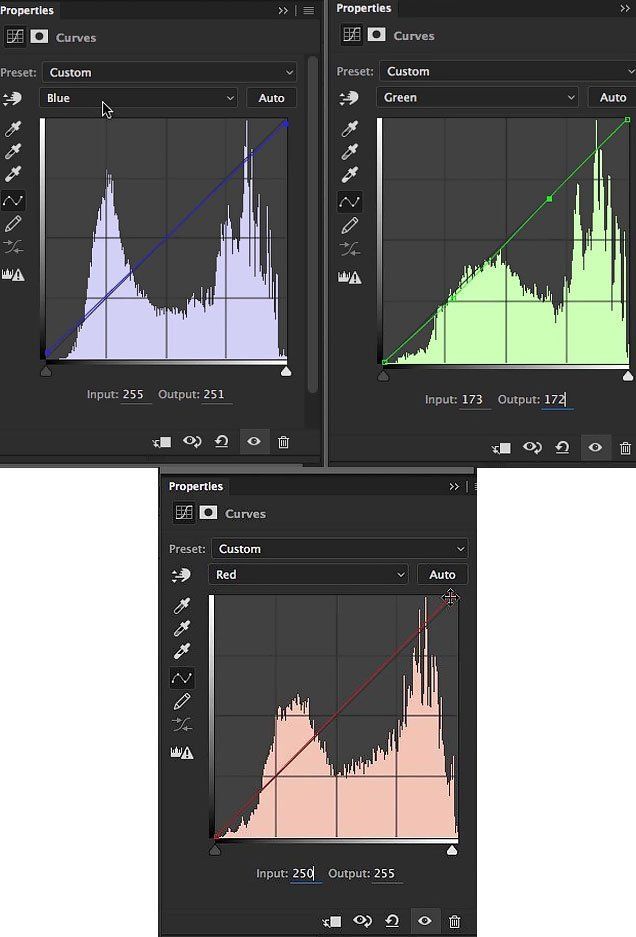636x937 pixels.
Task: Select the edit points curve tool in the Red panel
Action: click(x=182, y=678)
